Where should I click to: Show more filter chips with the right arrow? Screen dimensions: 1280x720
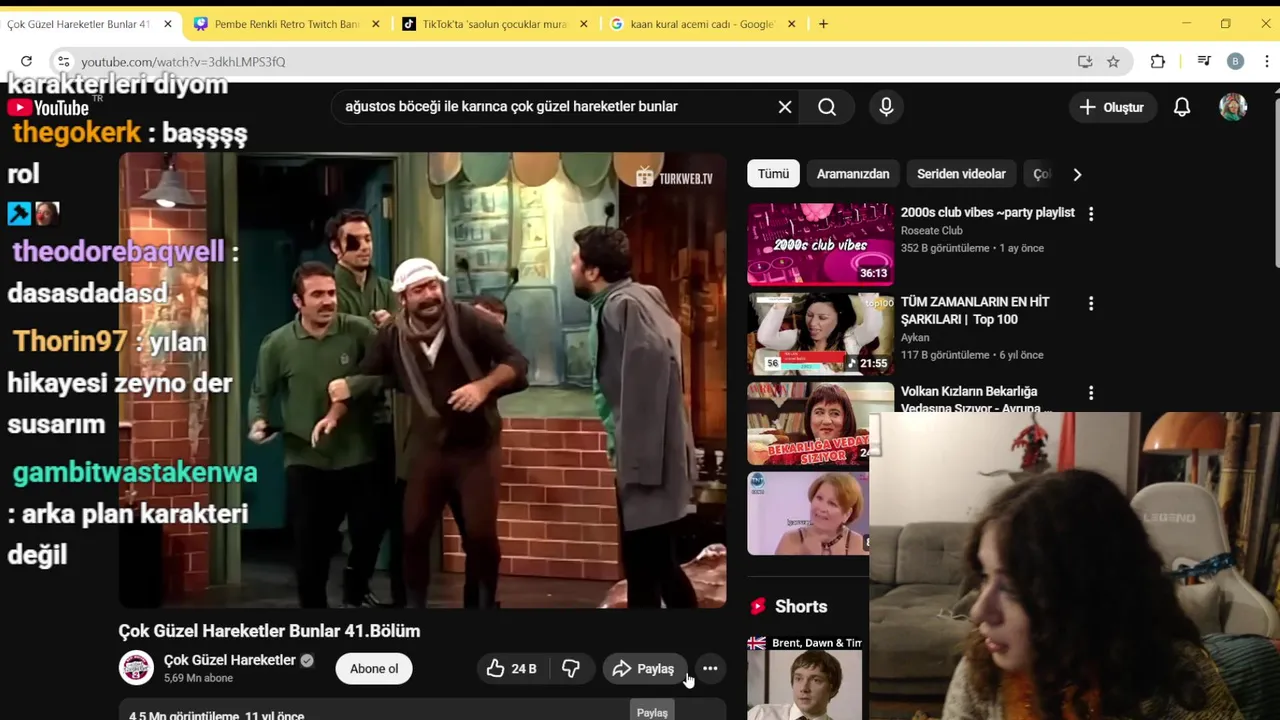point(1077,174)
